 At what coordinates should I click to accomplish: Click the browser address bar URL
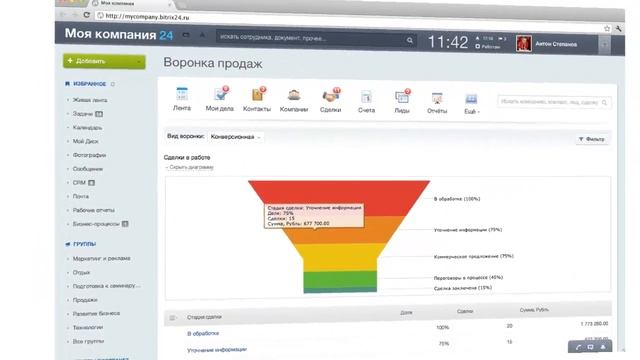[x=147, y=17]
